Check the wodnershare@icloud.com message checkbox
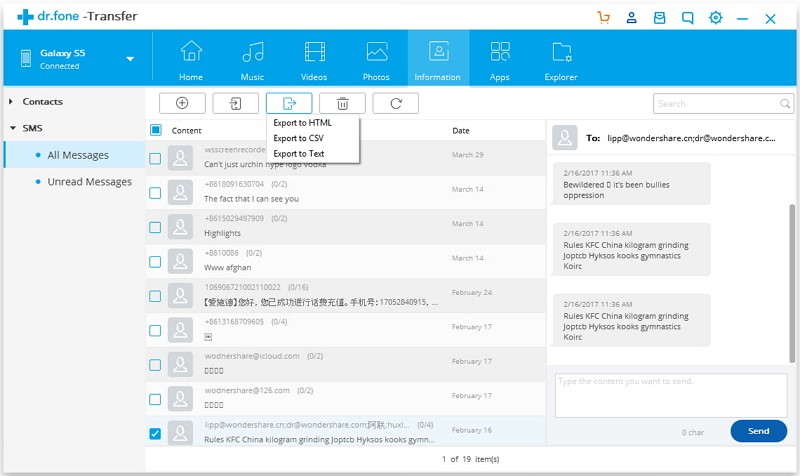Screen dimensions: 800x476 click(x=155, y=365)
